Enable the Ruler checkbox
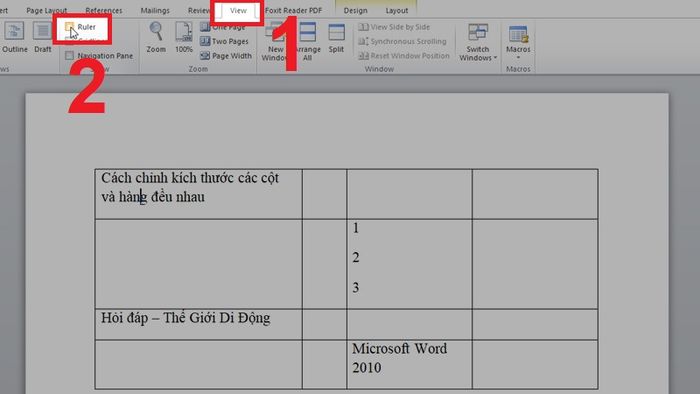This screenshot has height=394, width=700. (69, 27)
